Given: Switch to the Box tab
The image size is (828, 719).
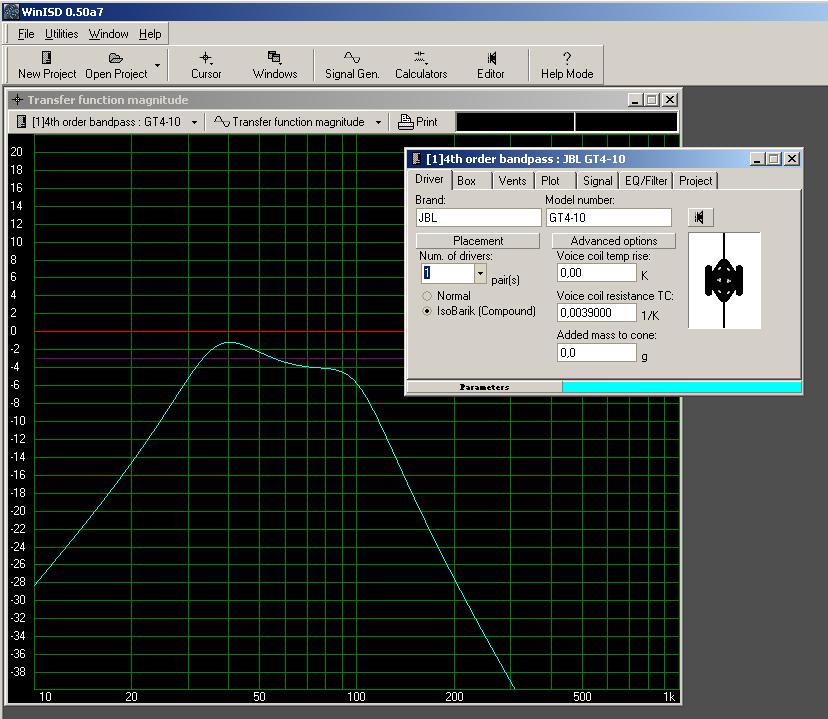Looking at the screenshot, I should 466,180.
